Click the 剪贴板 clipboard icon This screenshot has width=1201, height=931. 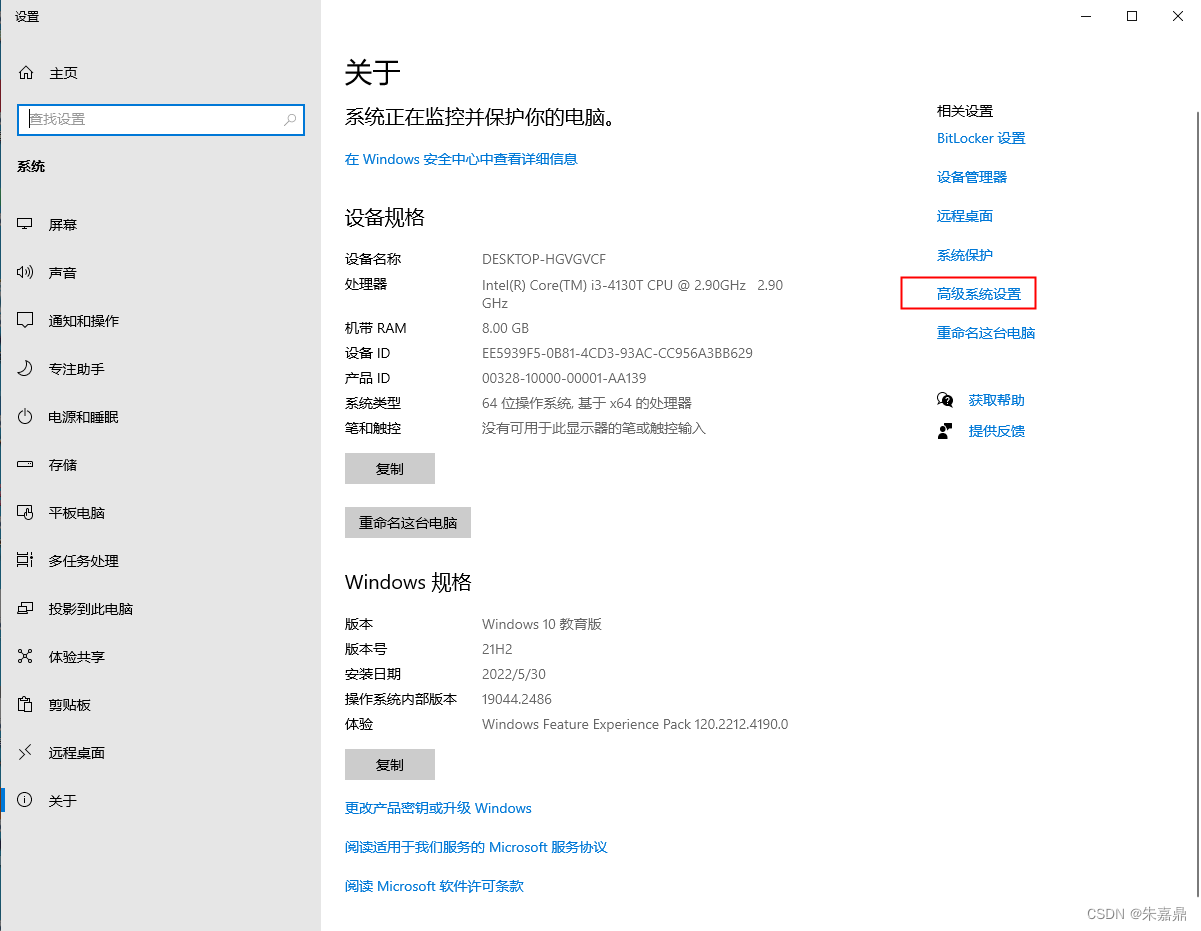click(26, 705)
